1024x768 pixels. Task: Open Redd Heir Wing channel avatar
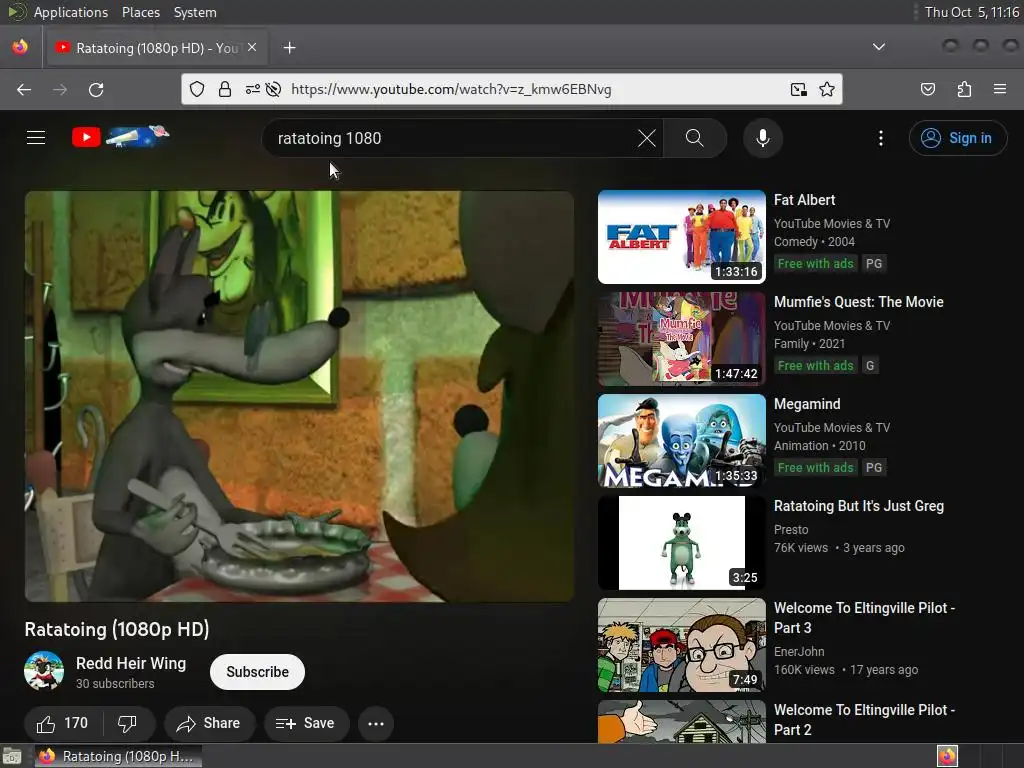[x=44, y=671]
